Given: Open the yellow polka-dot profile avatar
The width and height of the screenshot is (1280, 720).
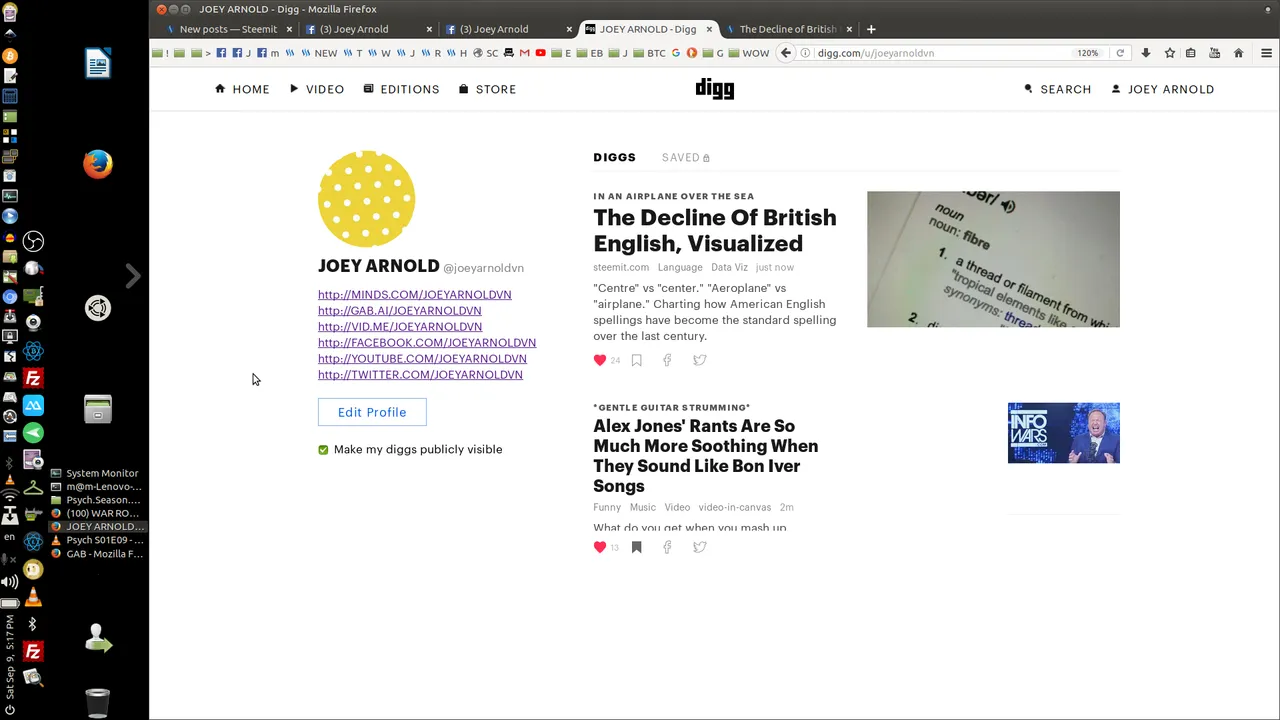Looking at the screenshot, I should pos(366,199).
